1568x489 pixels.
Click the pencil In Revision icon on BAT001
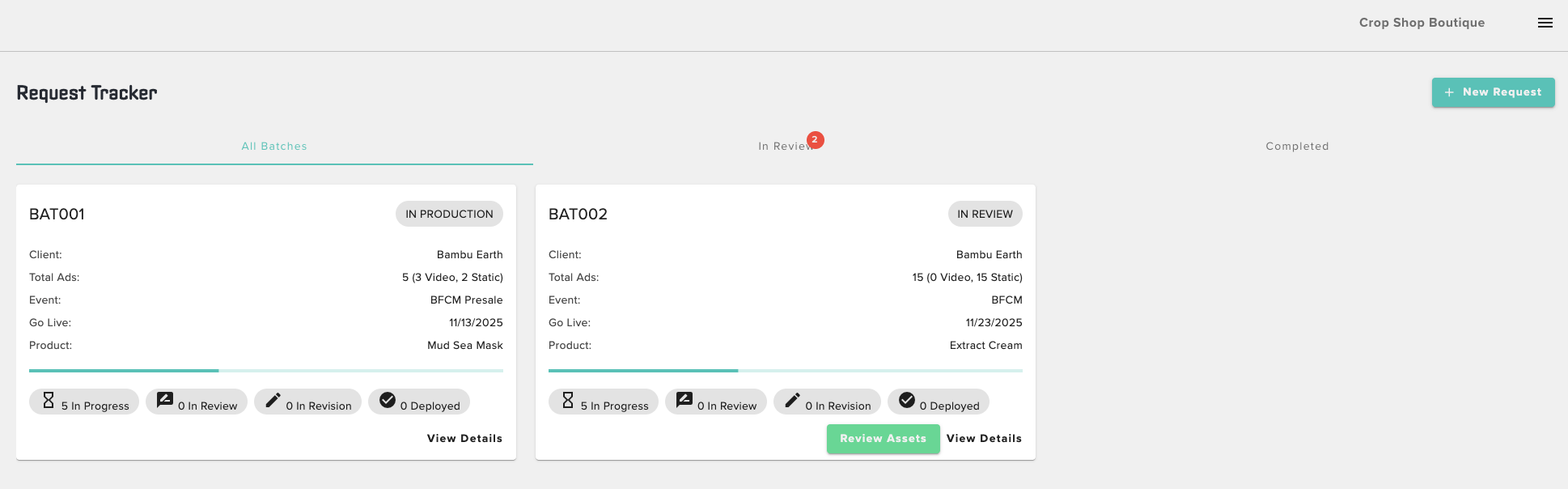(x=273, y=399)
